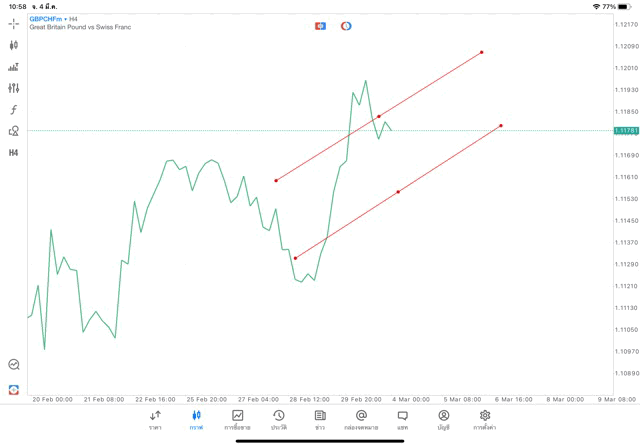Open the drawing objects shapes icon

[13, 131]
